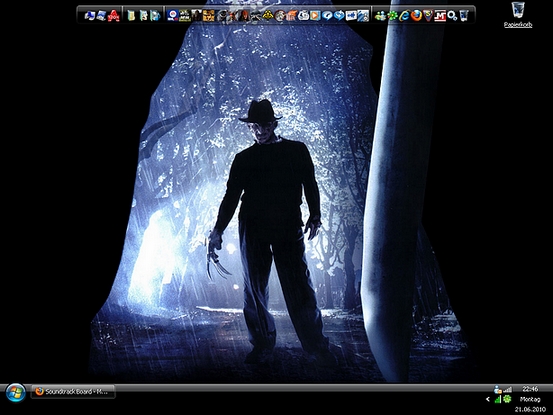This screenshot has height=415, width=553.
Task: Open the first folder icon in the dock
Action: (131, 16)
